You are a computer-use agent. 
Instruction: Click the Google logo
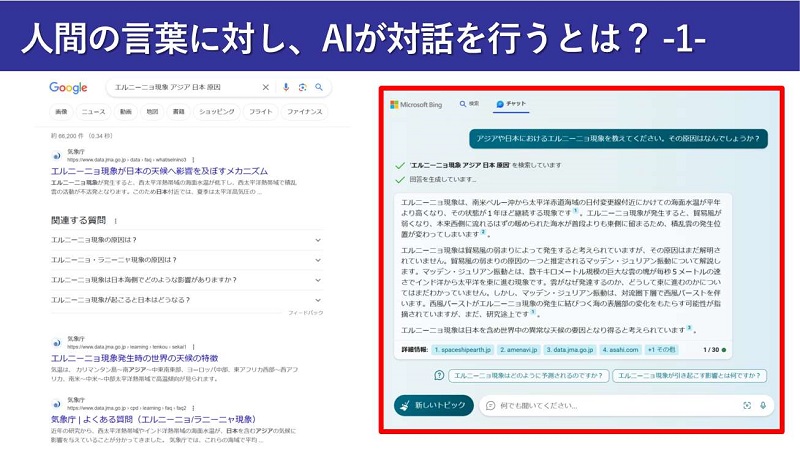[x=68, y=88]
